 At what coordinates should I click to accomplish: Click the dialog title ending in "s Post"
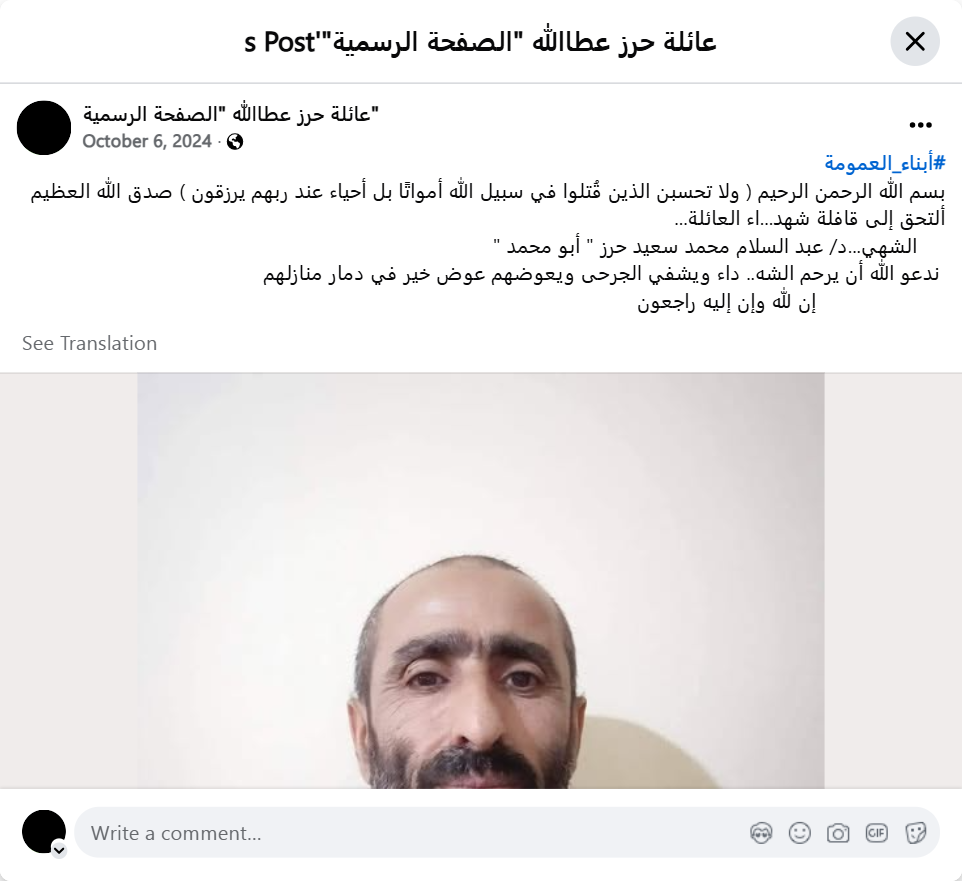tap(480, 42)
